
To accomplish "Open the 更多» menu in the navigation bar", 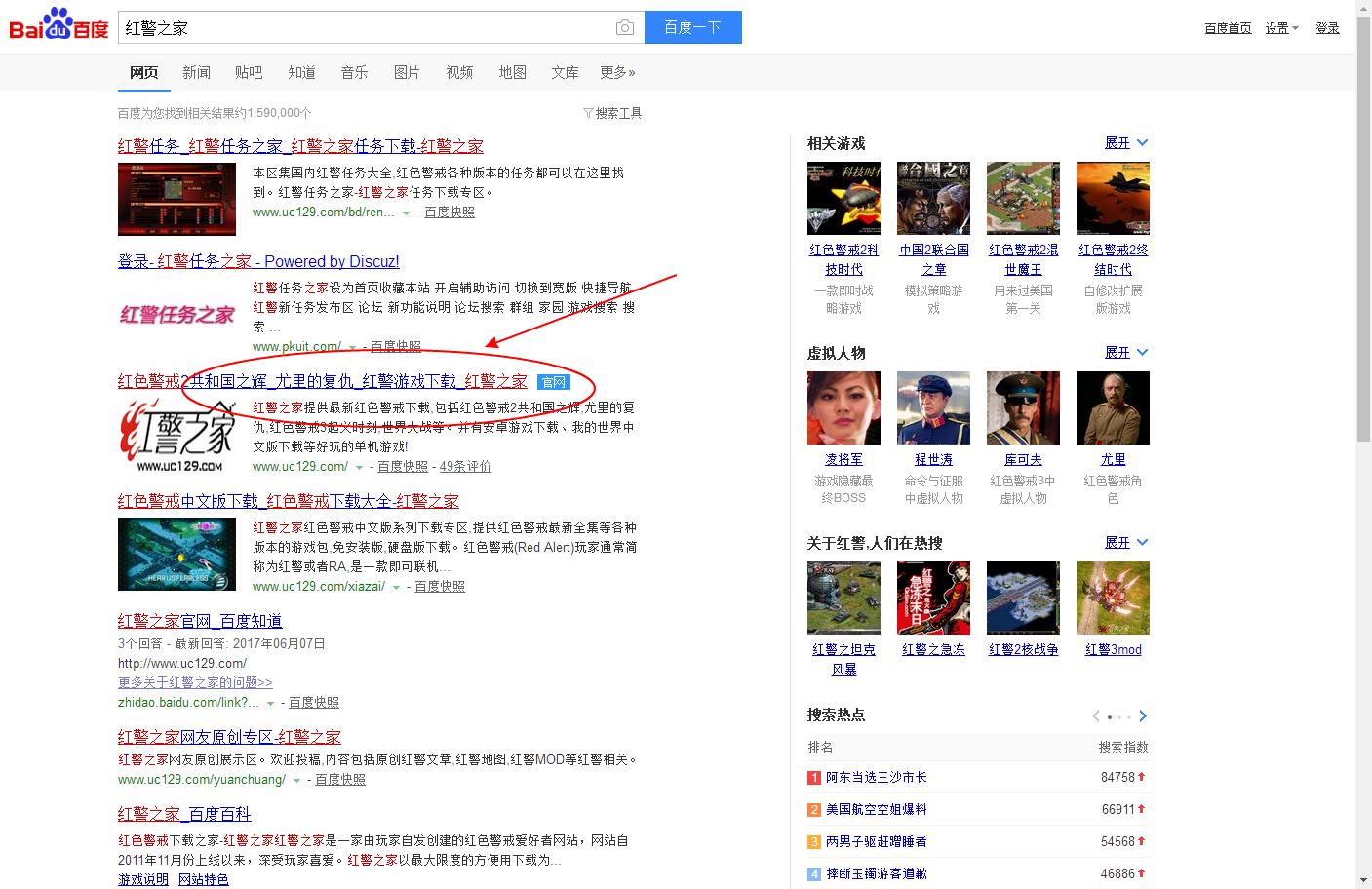I will pyautogui.click(x=616, y=72).
